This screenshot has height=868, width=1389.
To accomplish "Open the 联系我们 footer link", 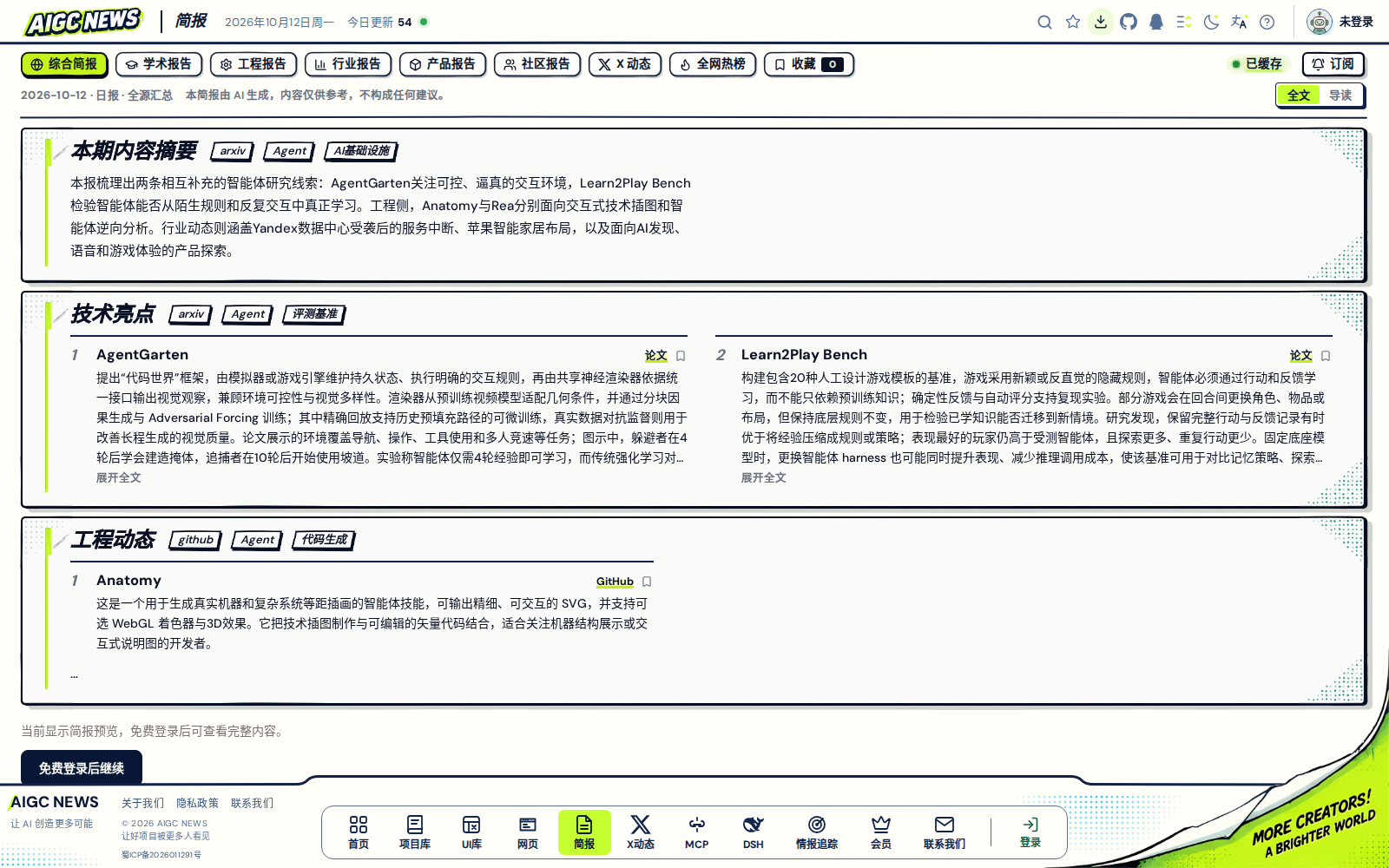I will click(x=252, y=803).
